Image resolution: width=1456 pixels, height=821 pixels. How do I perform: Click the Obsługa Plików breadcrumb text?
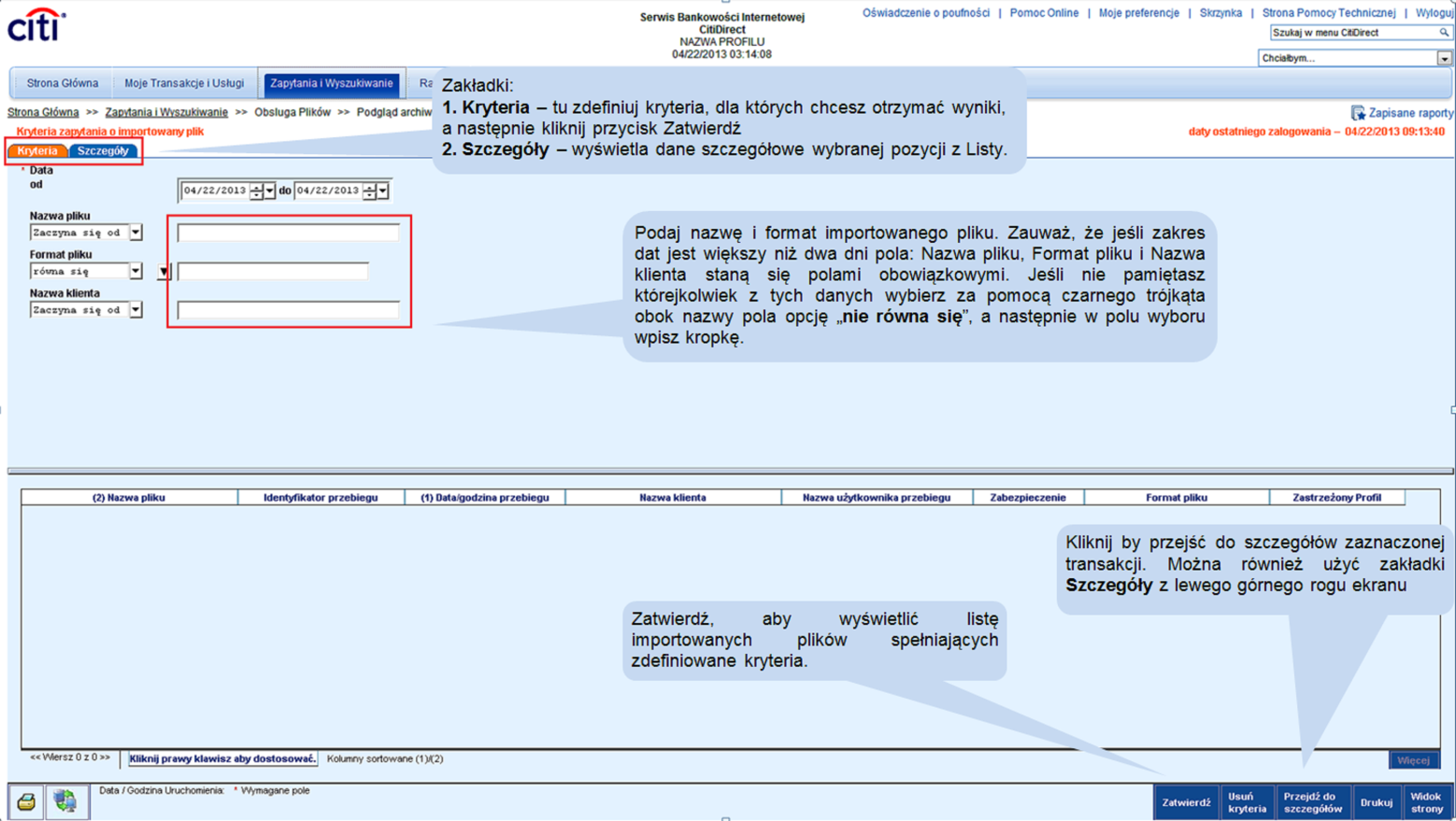[x=293, y=112]
